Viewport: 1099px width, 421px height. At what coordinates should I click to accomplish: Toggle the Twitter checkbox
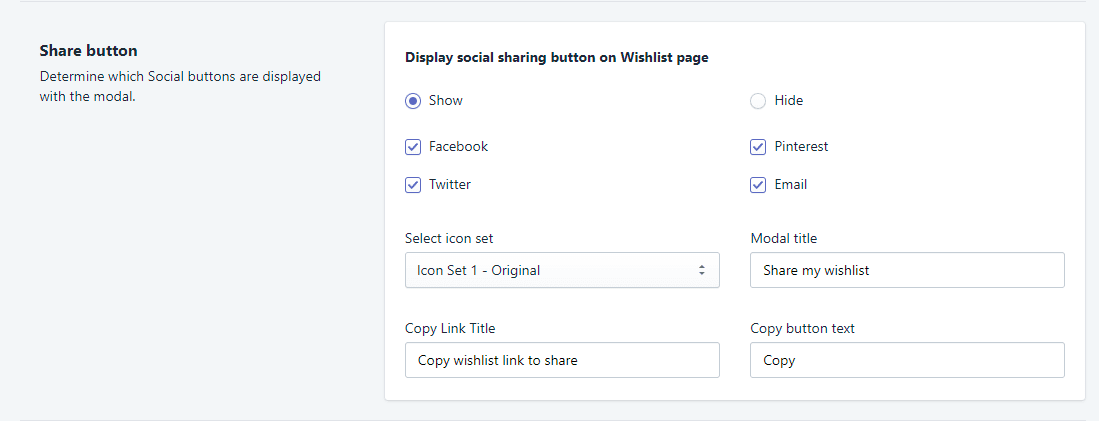coord(413,185)
